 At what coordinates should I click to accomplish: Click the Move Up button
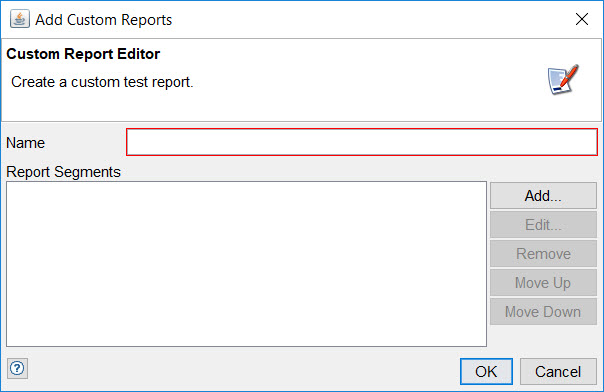pos(543,283)
